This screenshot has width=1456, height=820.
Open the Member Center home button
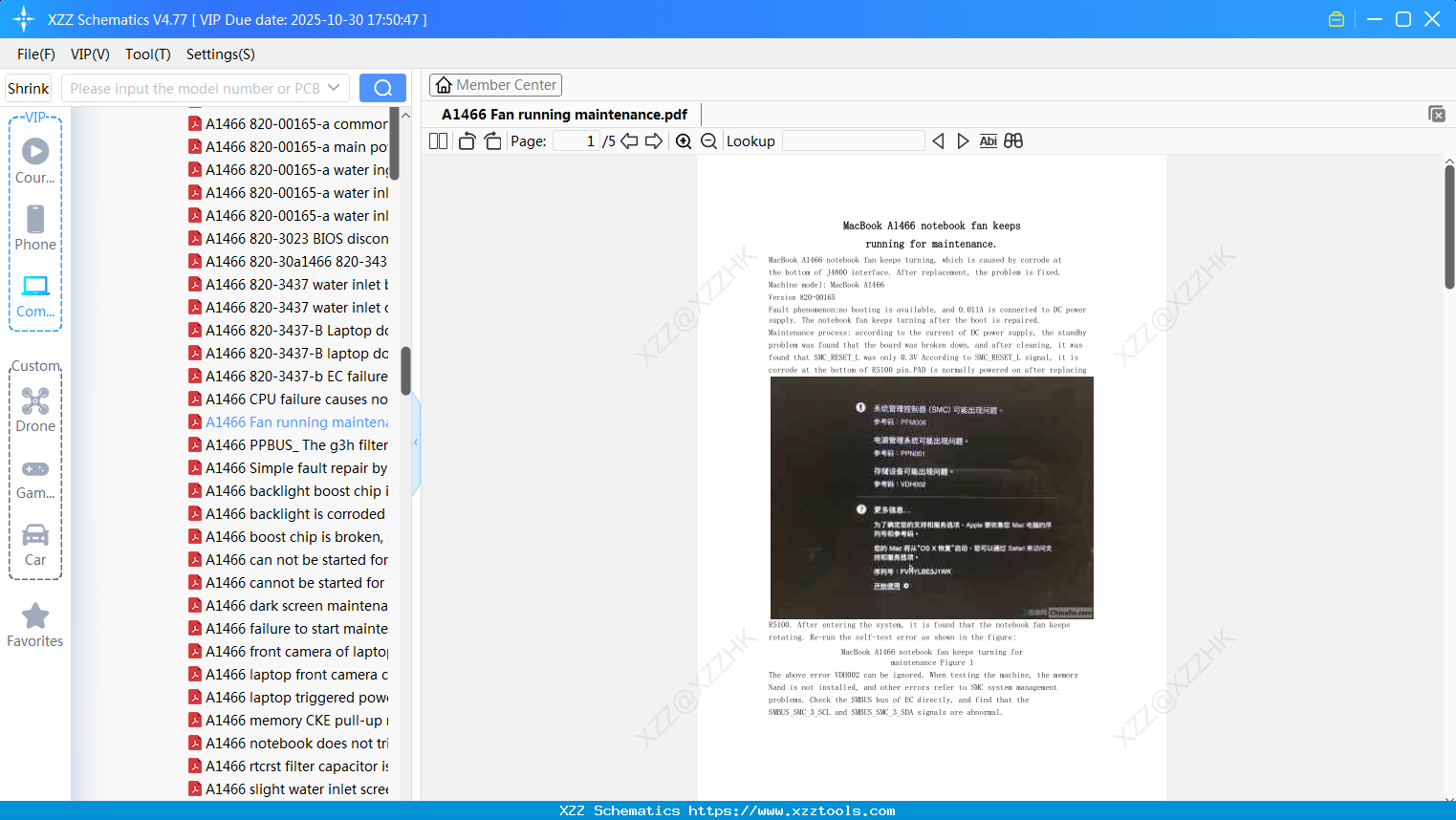(x=495, y=85)
